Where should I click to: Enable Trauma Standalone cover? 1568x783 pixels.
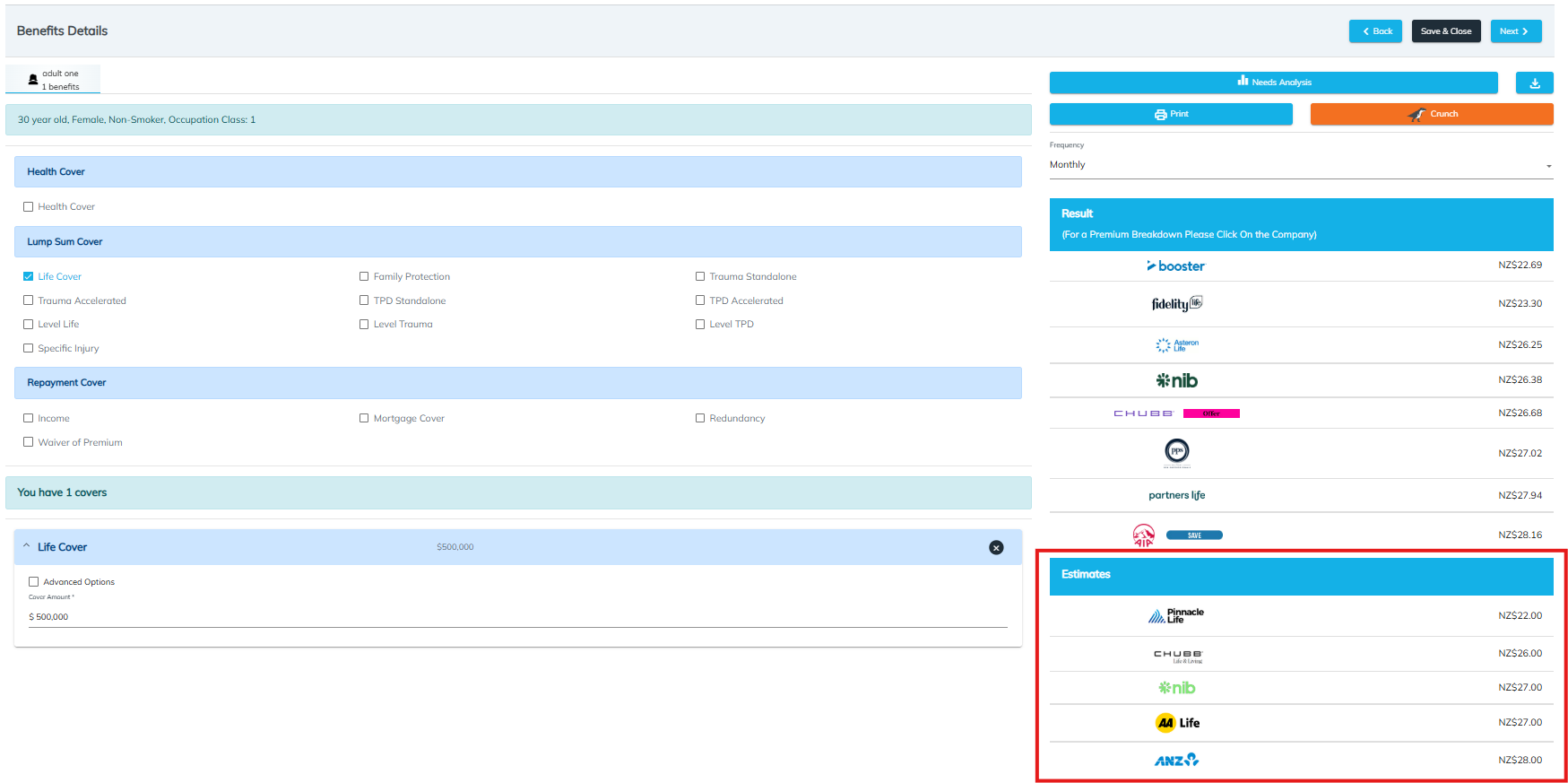700,276
